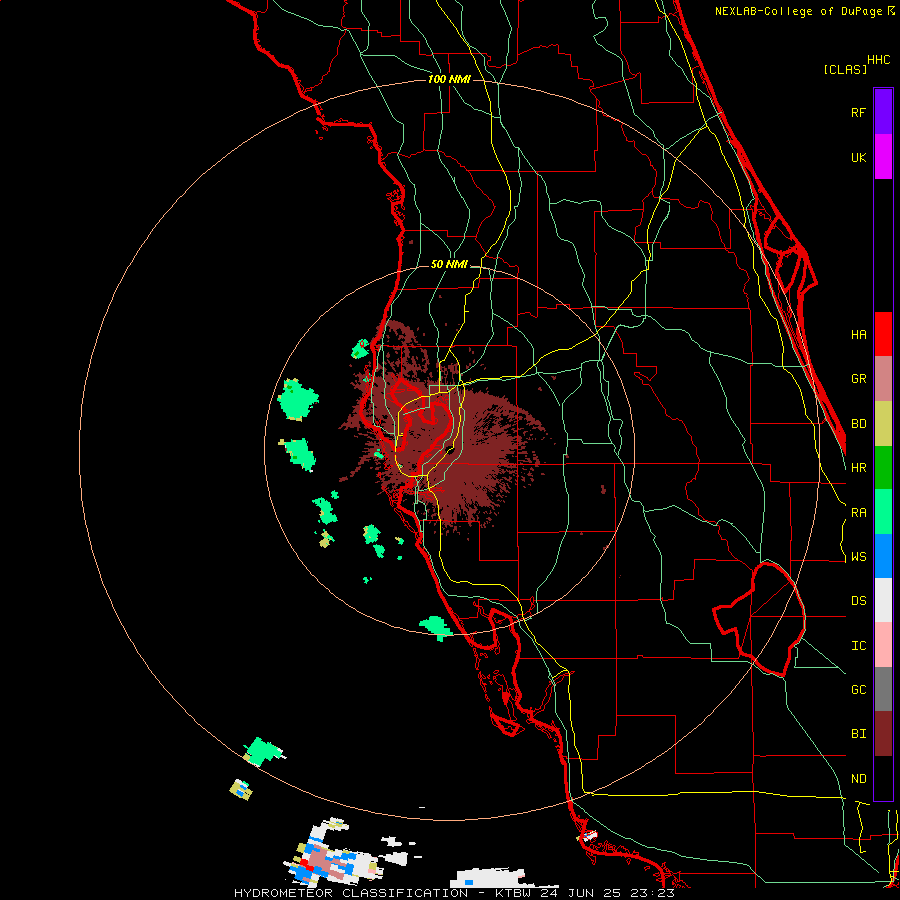
Task: Click the DS white legend swatch
Action: point(883,600)
